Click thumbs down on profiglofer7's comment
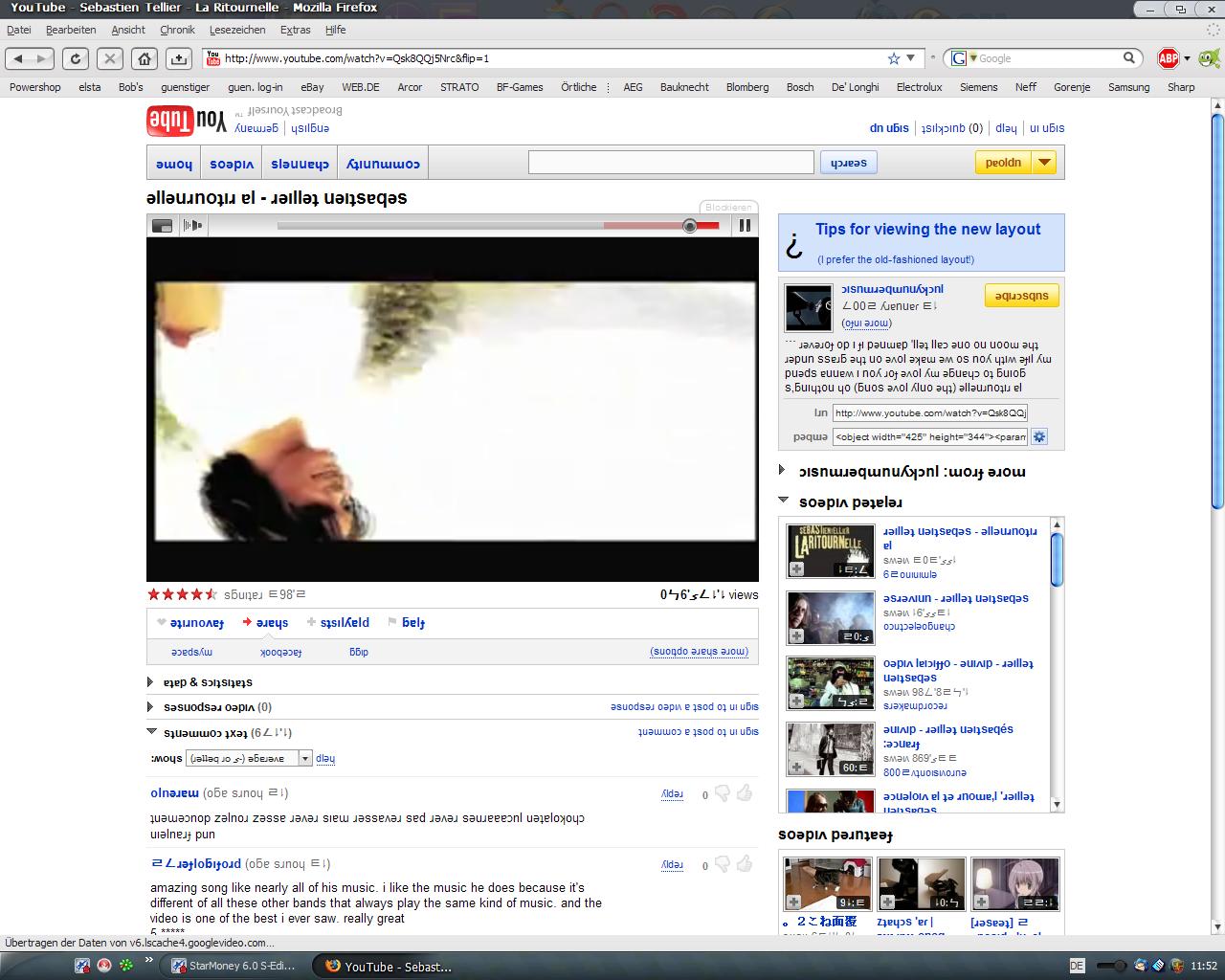The height and width of the screenshot is (980, 1225). click(723, 864)
